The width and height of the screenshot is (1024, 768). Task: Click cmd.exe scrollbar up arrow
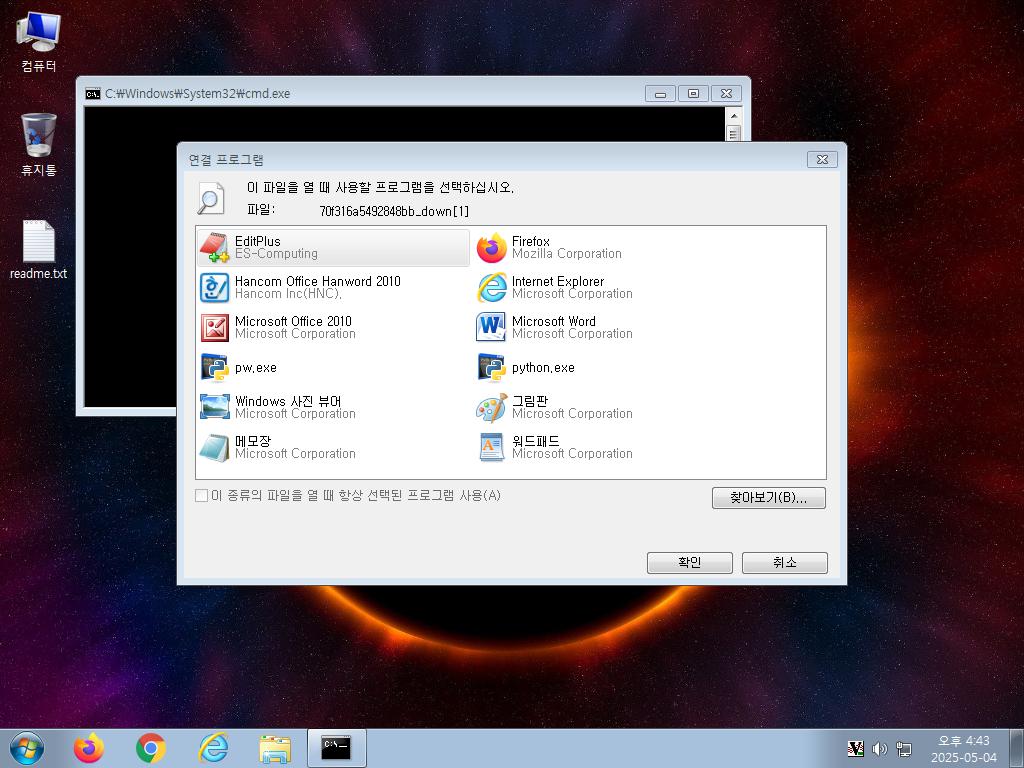(x=733, y=116)
